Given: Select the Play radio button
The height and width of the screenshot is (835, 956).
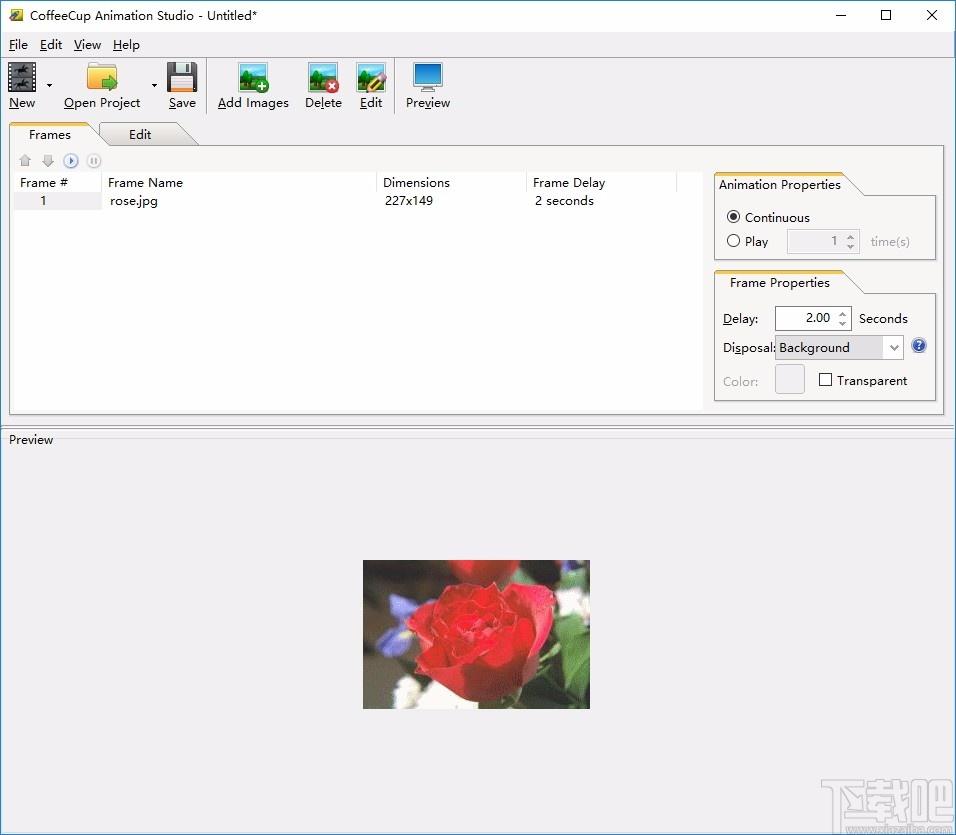Looking at the screenshot, I should coord(733,241).
